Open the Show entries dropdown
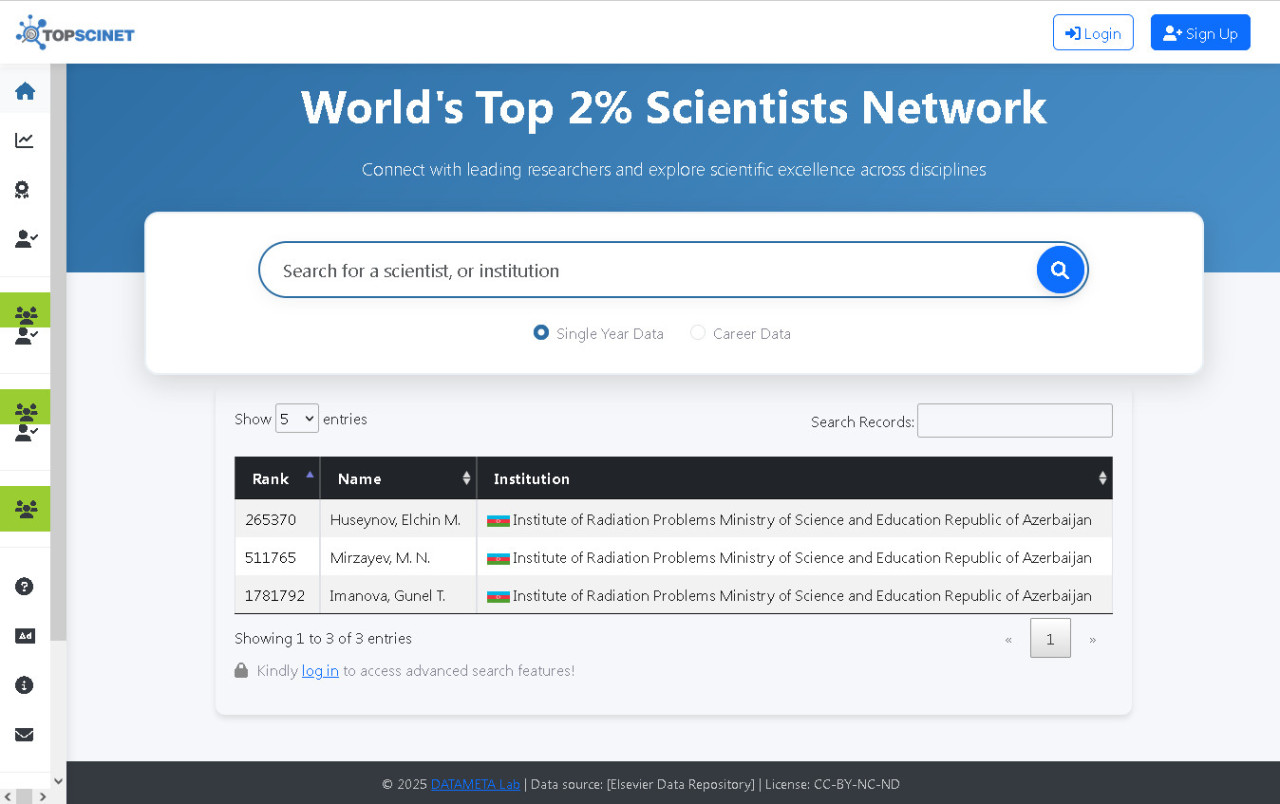The height and width of the screenshot is (804, 1280). pos(297,419)
